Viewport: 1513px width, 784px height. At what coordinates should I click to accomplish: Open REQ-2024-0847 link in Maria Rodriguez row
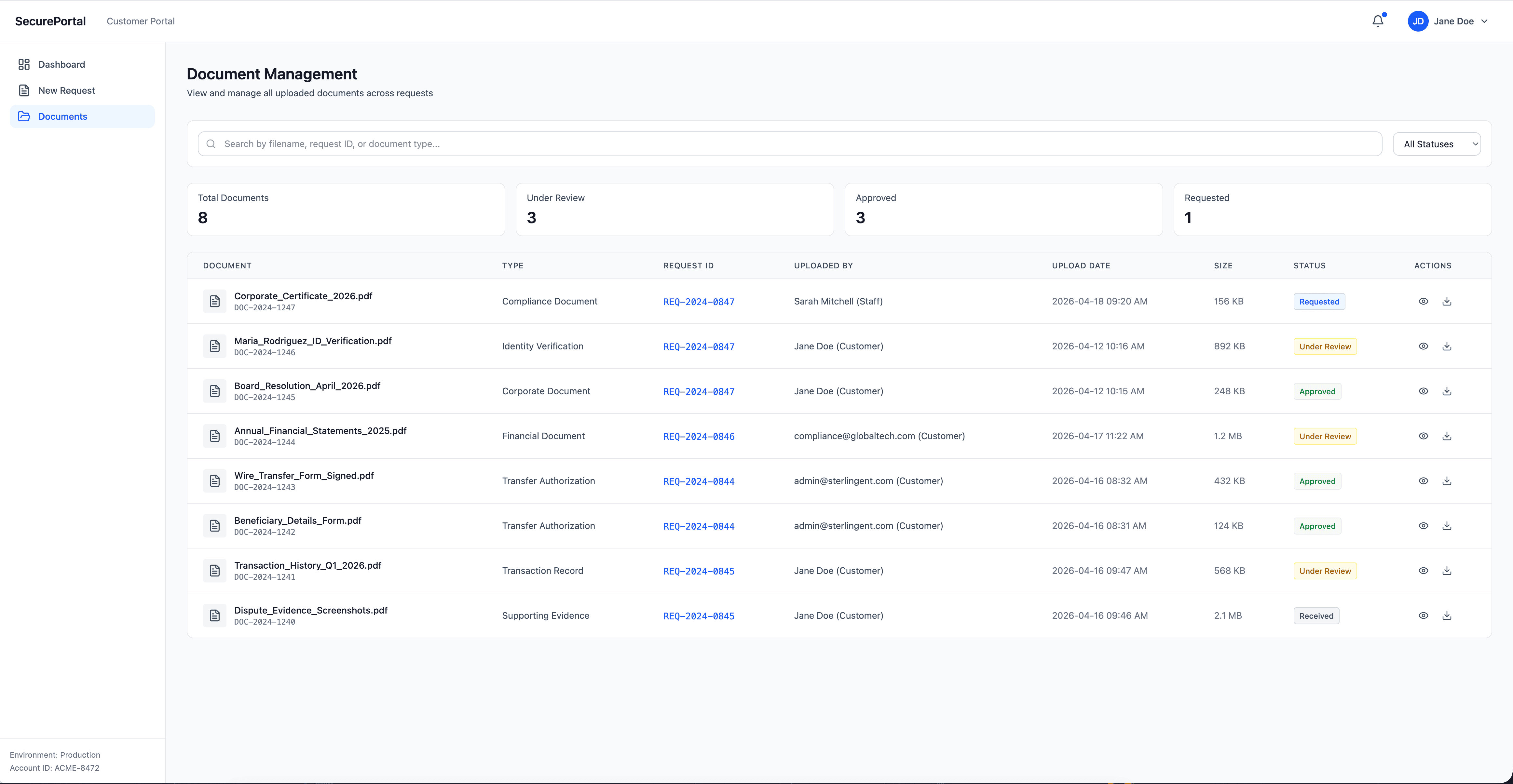pos(698,346)
